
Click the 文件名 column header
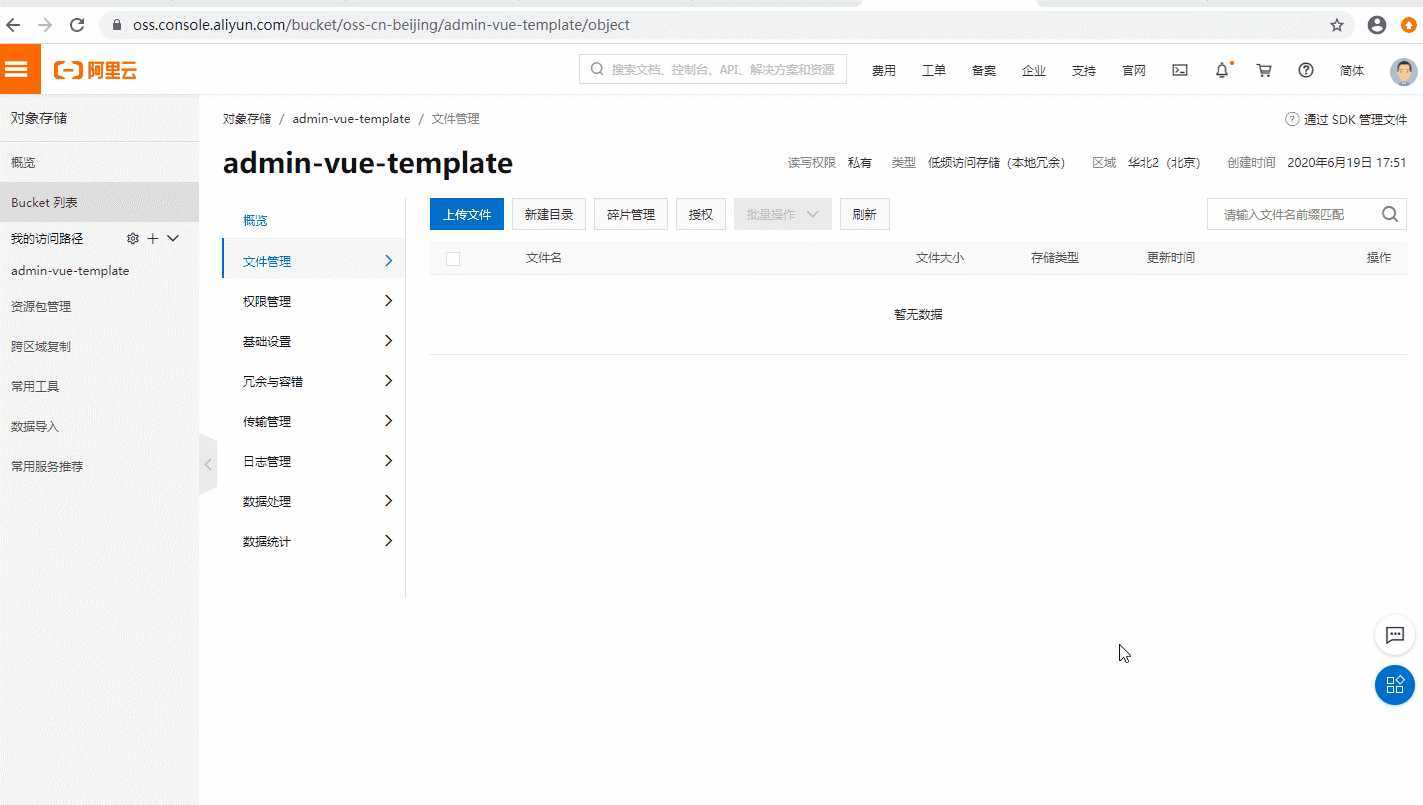544,258
